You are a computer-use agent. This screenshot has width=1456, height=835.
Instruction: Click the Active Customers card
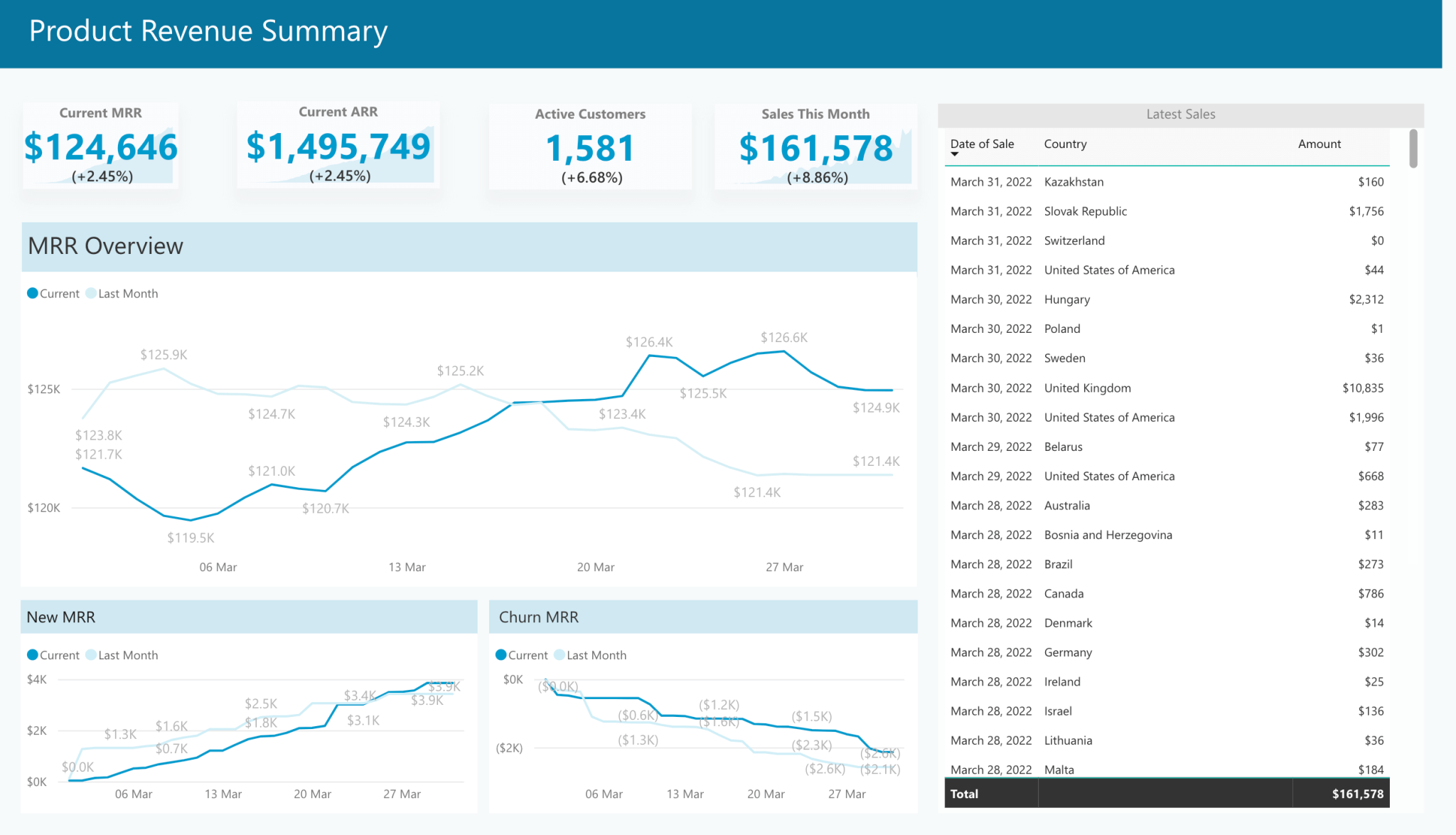click(x=590, y=147)
